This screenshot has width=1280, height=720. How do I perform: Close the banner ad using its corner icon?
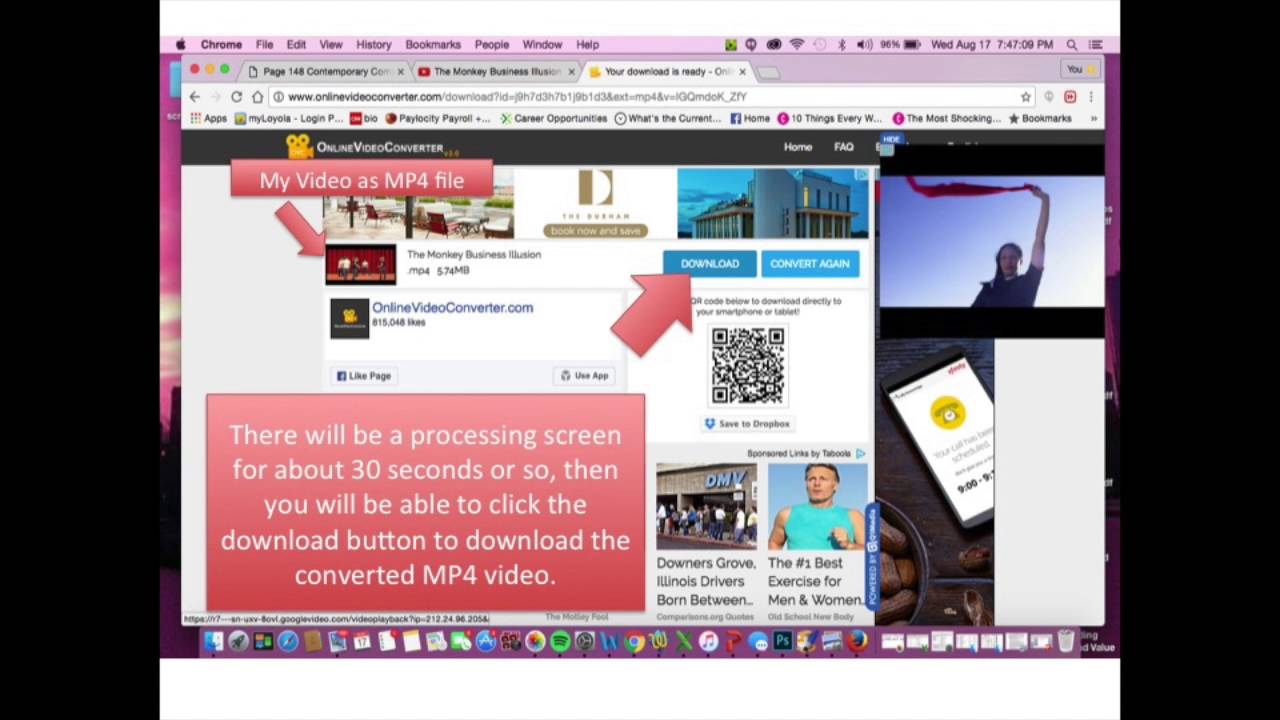pyautogui.click(x=862, y=175)
